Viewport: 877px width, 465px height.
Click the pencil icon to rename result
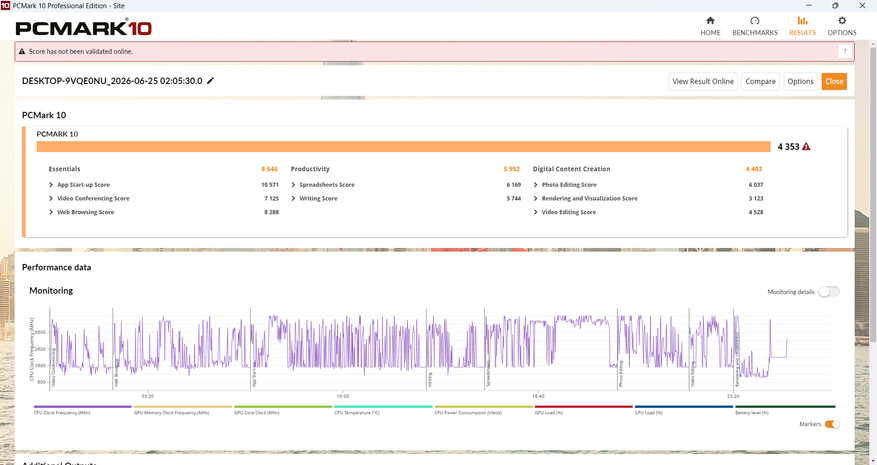tap(210, 81)
